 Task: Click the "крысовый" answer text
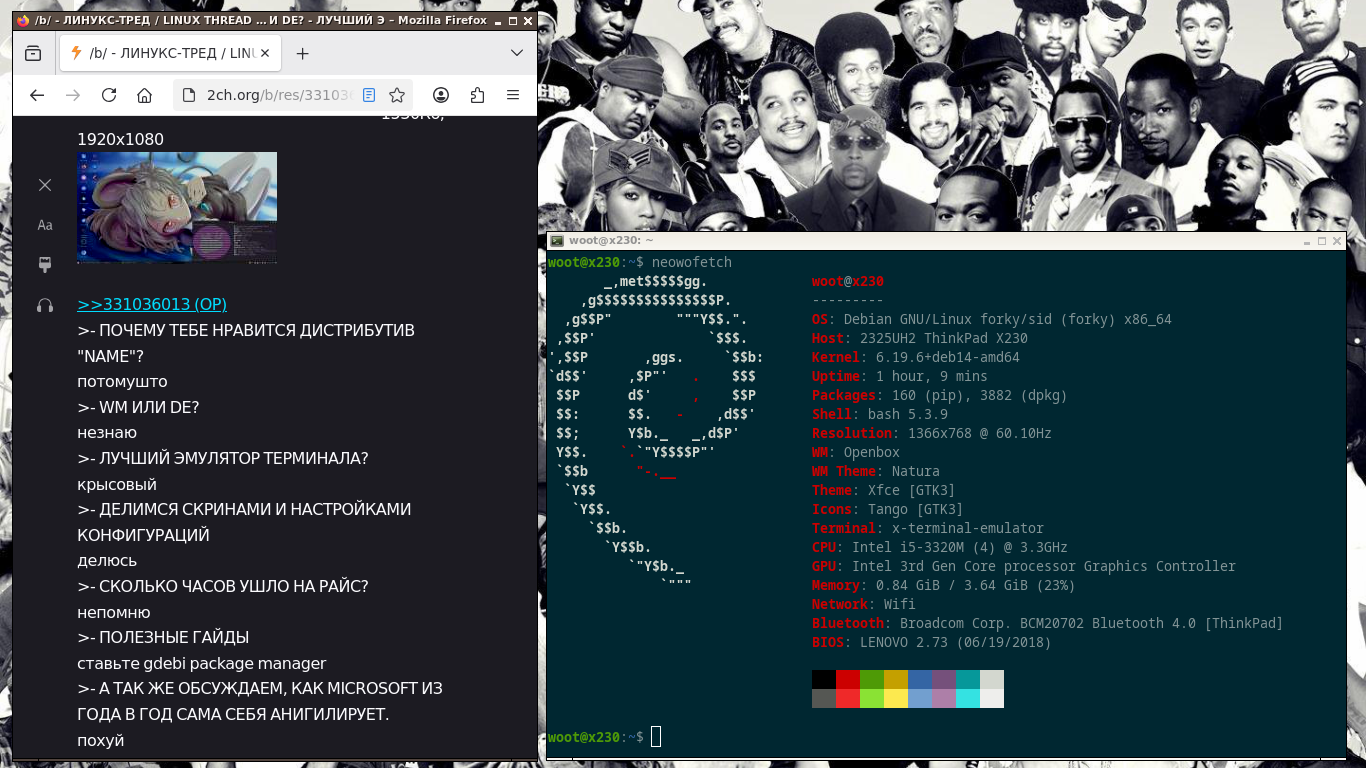click(x=117, y=484)
